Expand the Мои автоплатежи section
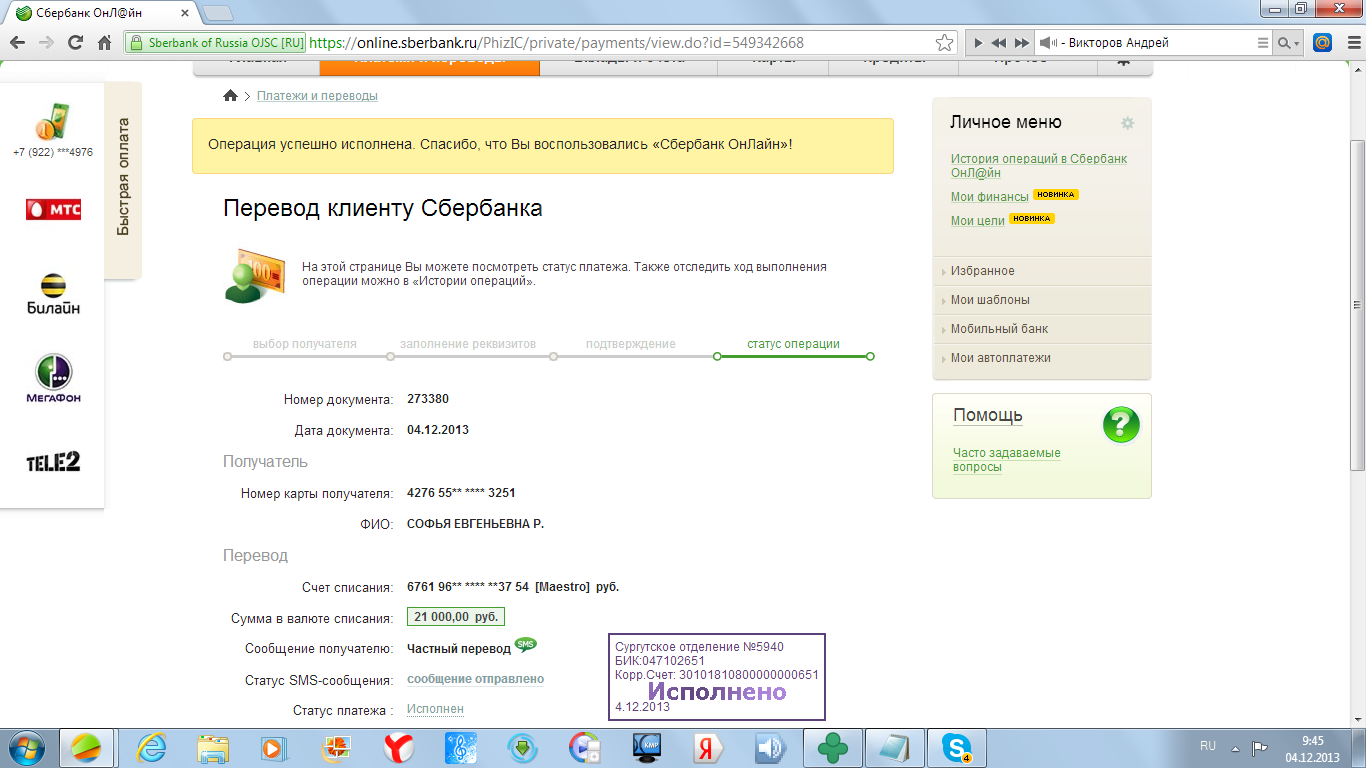 1041,358
